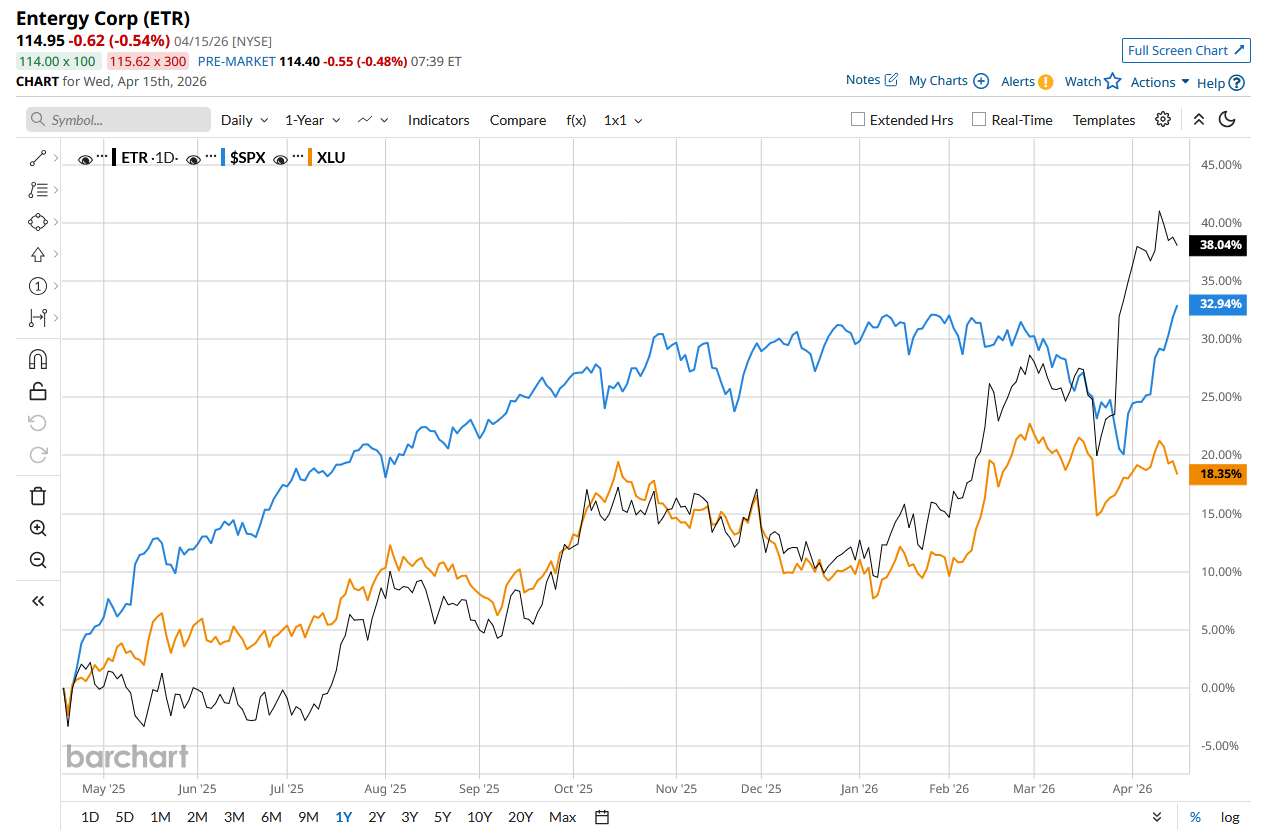Collapse the left drawing toolbar
Screen dimensions: 1268x830
coord(38,601)
